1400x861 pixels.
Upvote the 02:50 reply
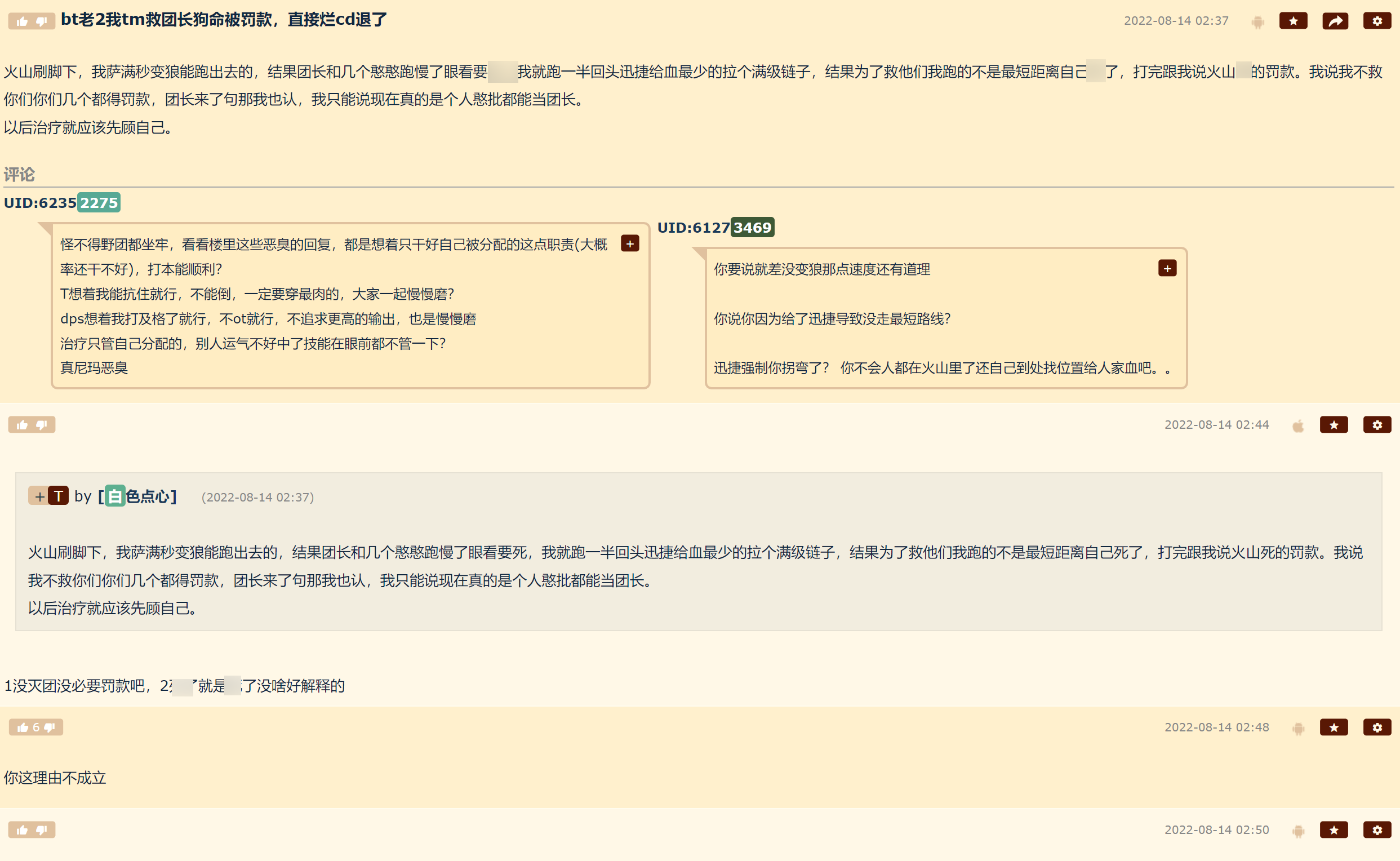tap(22, 829)
